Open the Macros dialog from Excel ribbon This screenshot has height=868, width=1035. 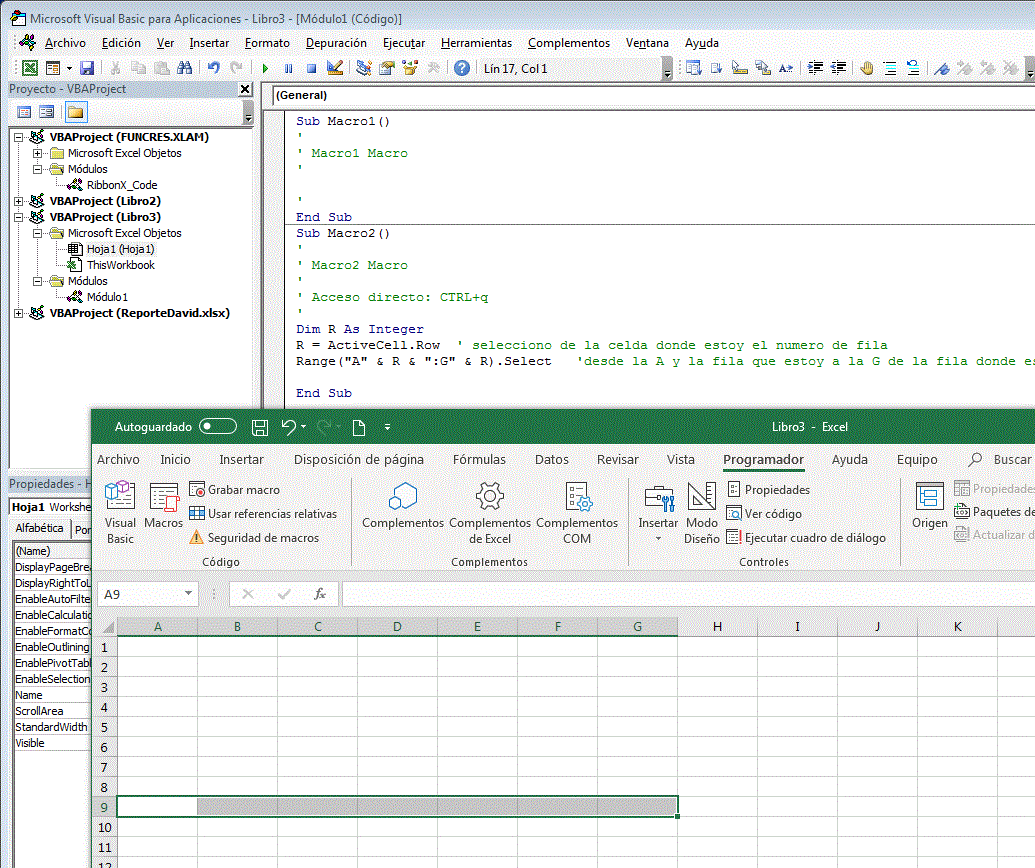pyautogui.click(x=163, y=506)
